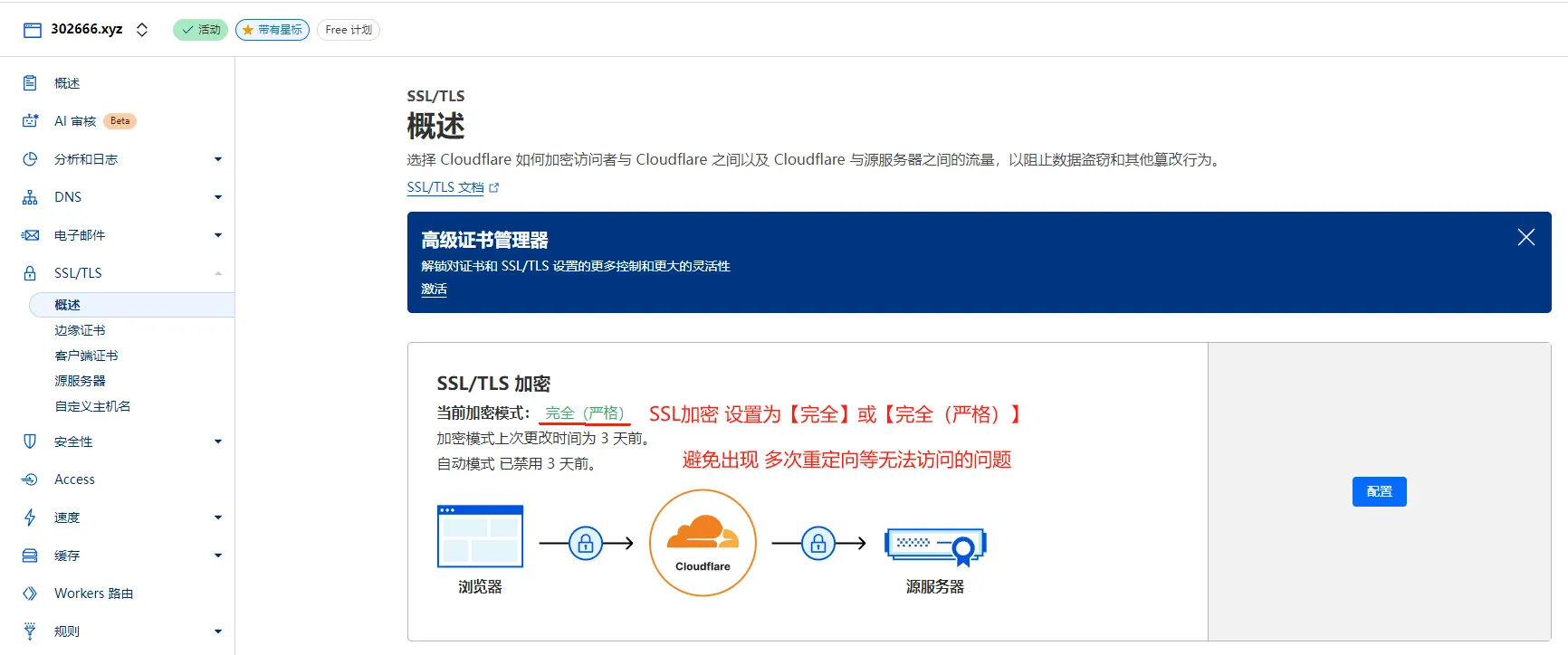The image size is (1568, 655).
Task: Click the 配置 button
Action: (x=1380, y=491)
